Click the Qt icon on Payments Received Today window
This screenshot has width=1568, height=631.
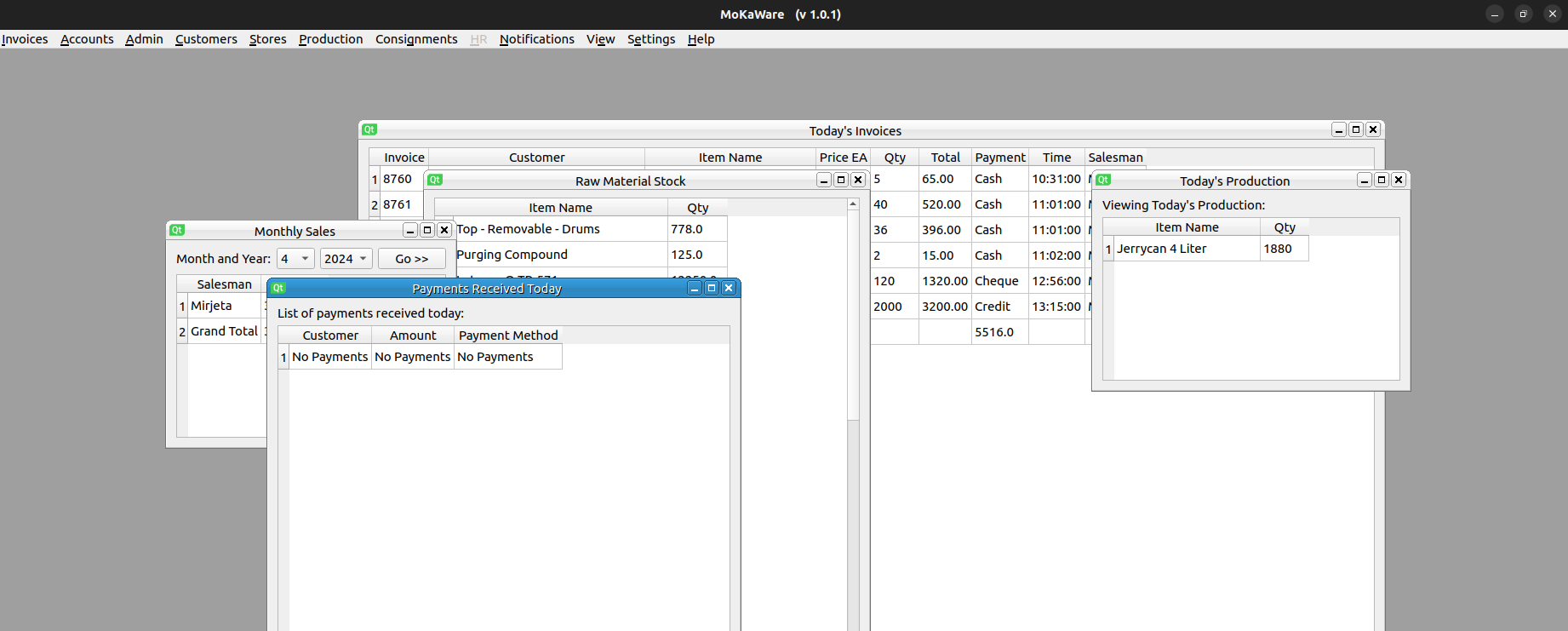coord(278,288)
